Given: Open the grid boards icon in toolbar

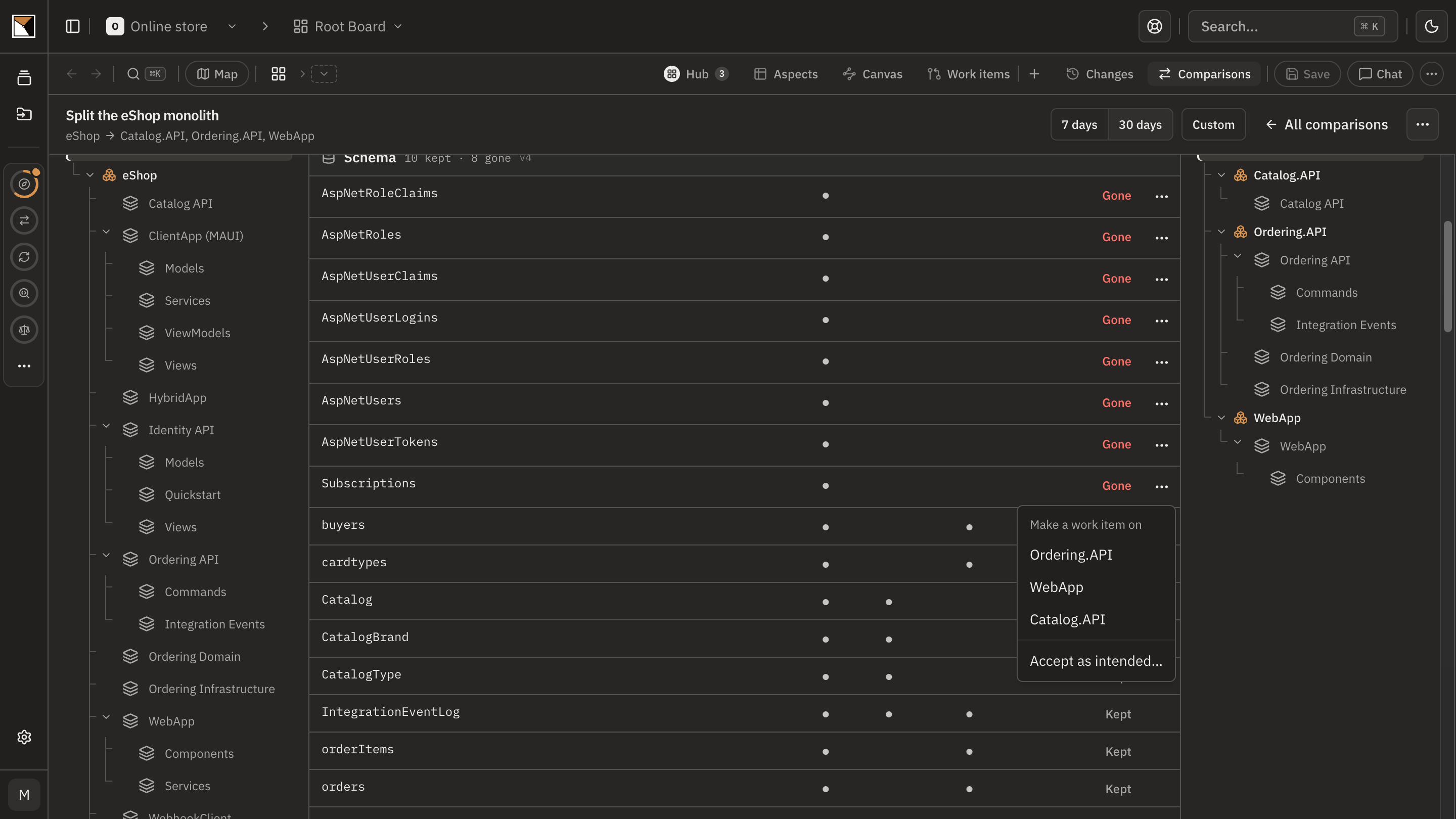Looking at the screenshot, I should pyautogui.click(x=278, y=74).
